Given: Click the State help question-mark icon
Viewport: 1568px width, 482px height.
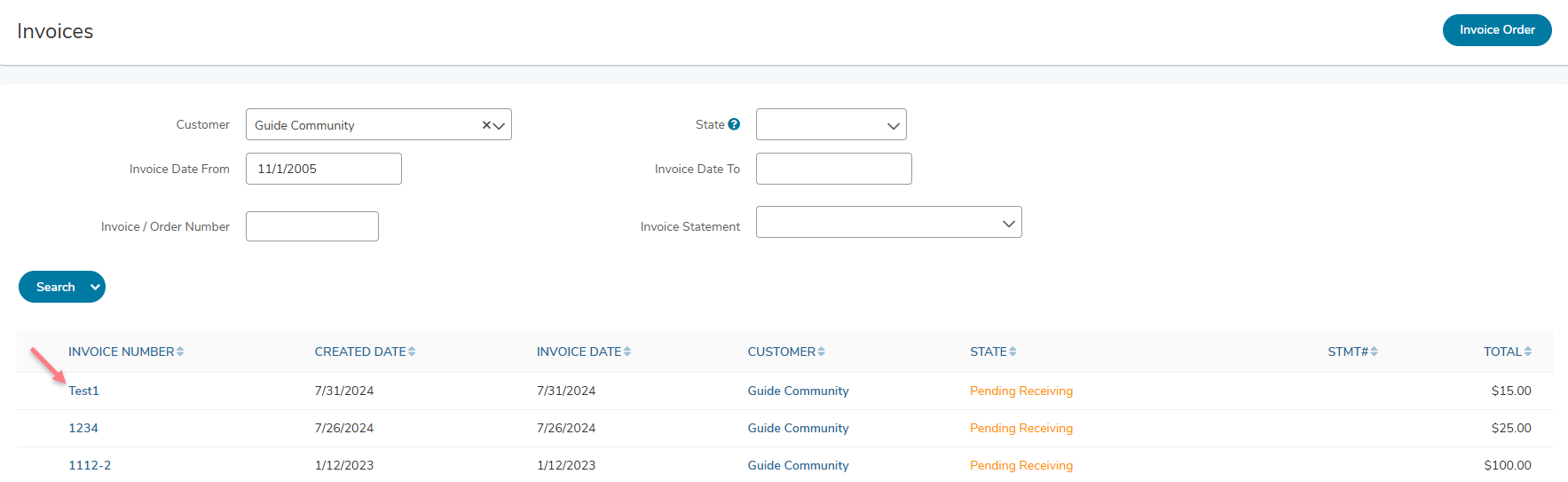Looking at the screenshot, I should pos(734,124).
